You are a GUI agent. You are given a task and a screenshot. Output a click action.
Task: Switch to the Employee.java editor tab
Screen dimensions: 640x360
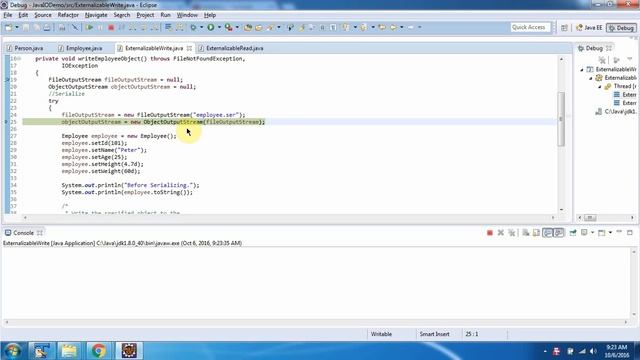point(80,48)
